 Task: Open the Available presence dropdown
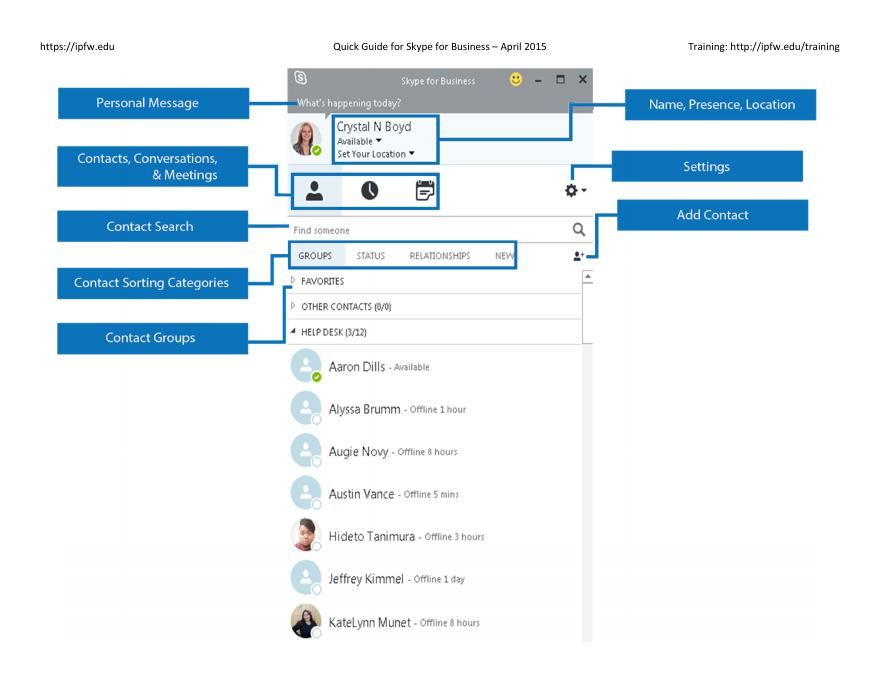(x=359, y=141)
